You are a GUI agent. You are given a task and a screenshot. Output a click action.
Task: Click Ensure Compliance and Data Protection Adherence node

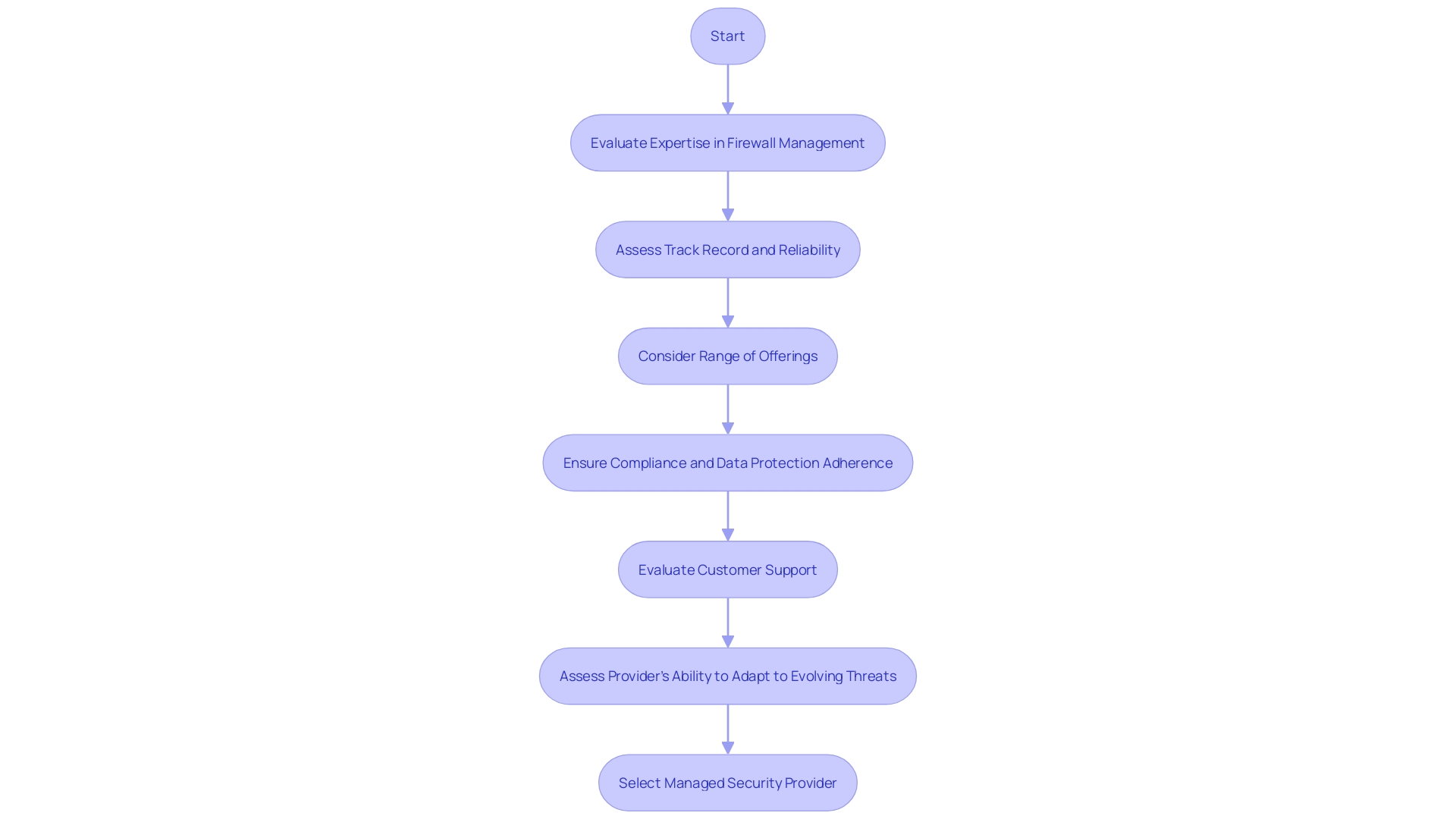(x=728, y=462)
